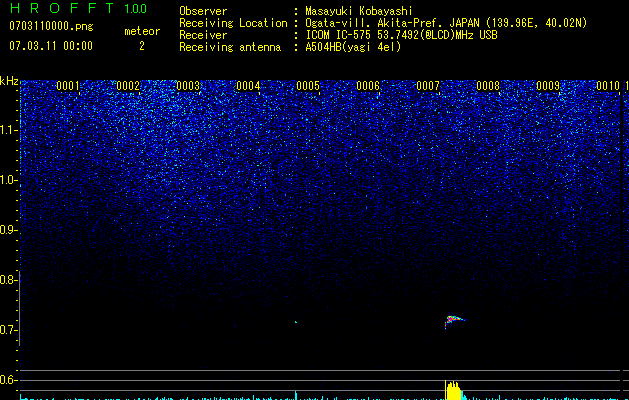This screenshot has width=629, height=400.
Task: Click the 0.8 kHz axis tick label
Action: [9, 280]
